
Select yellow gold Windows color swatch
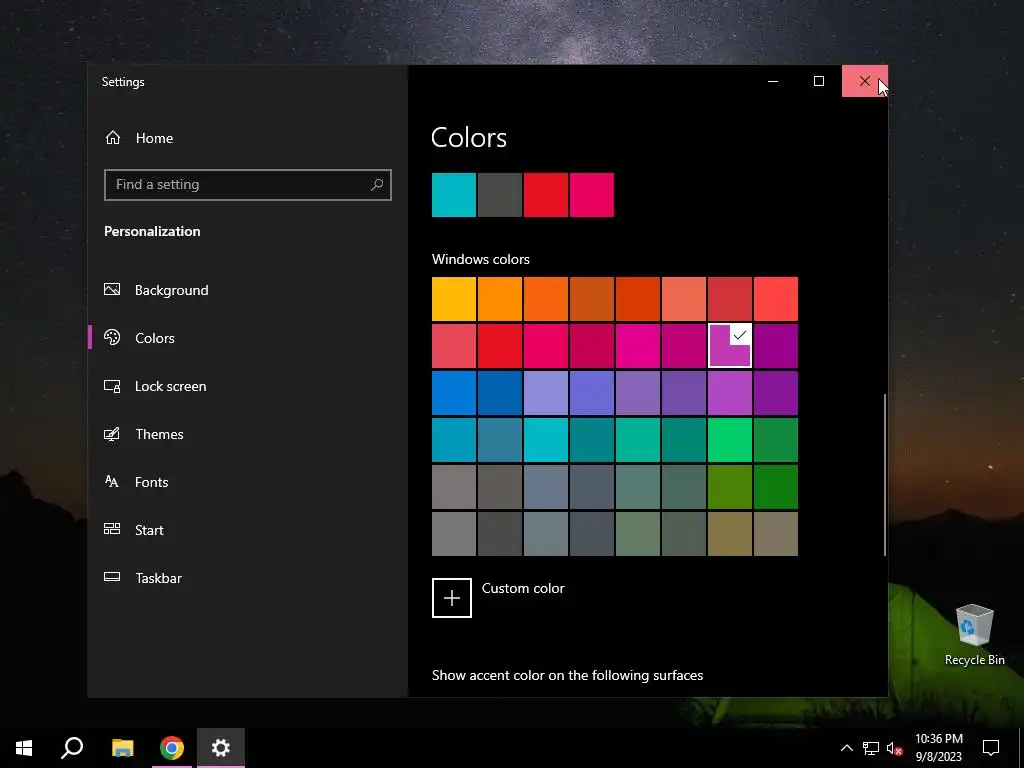(454, 299)
